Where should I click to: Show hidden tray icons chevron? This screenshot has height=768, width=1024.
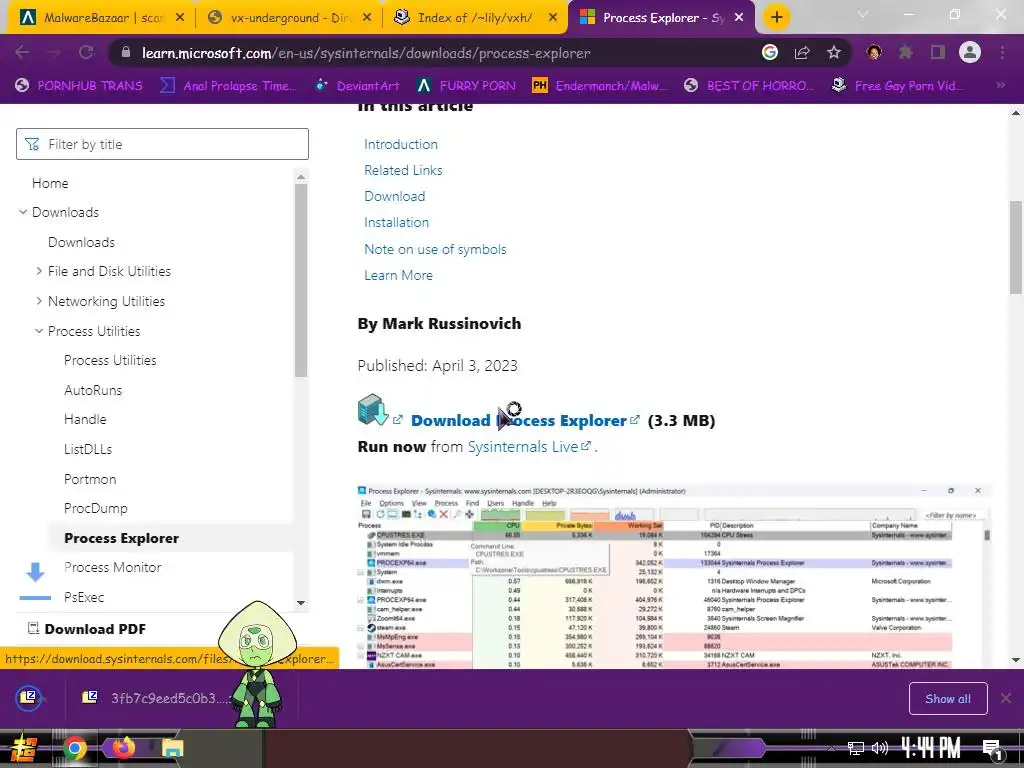(x=831, y=749)
